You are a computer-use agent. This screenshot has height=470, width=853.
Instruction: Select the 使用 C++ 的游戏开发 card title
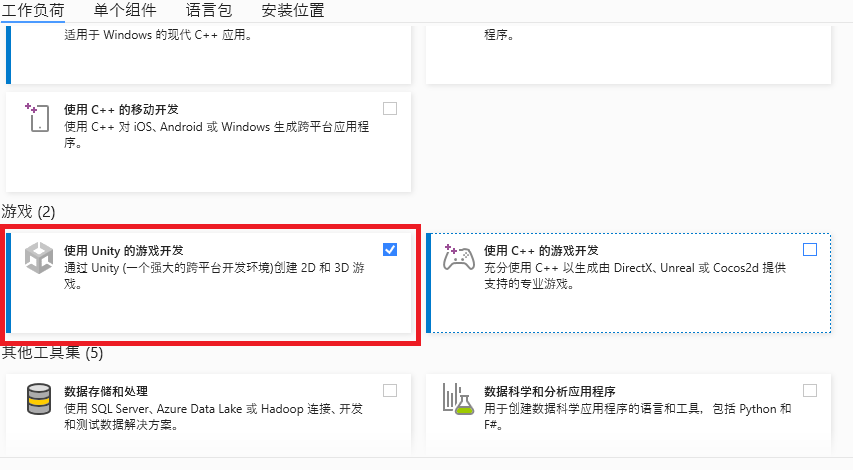(541, 250)
